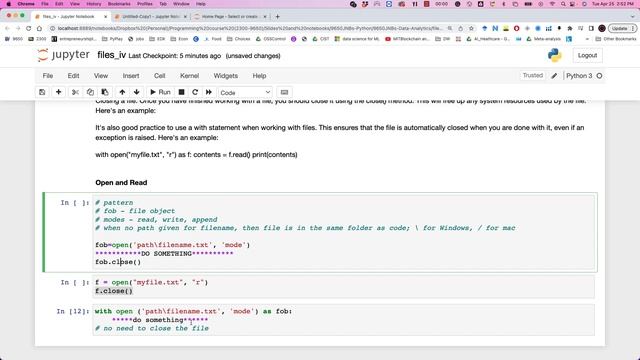Click the Open and Read heading
Viewport: 640px width, 360px height.
tap(121, 183)
